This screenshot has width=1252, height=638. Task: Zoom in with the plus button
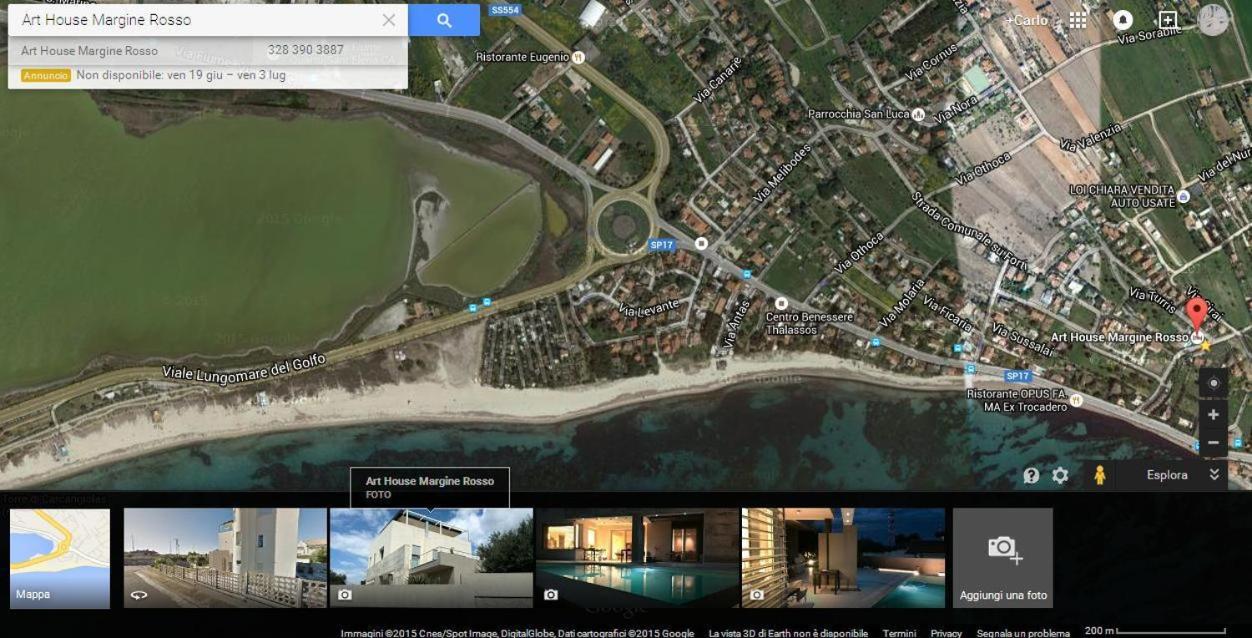click(x=1213, y=414)
